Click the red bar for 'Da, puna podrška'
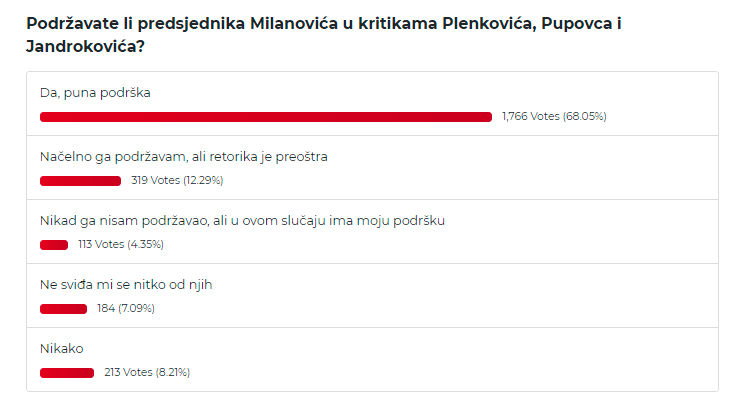 pos(266,117)
